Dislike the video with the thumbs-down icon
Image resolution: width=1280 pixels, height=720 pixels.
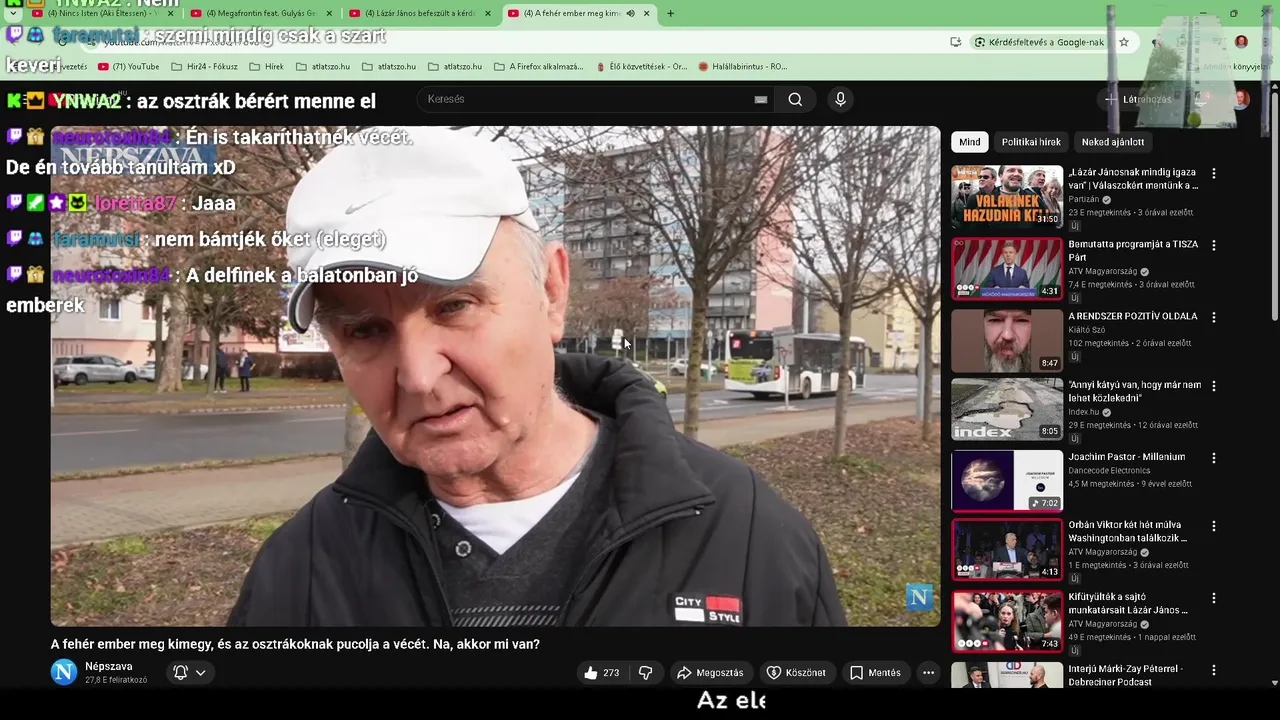pyautogui.click(x=645, y=673)
